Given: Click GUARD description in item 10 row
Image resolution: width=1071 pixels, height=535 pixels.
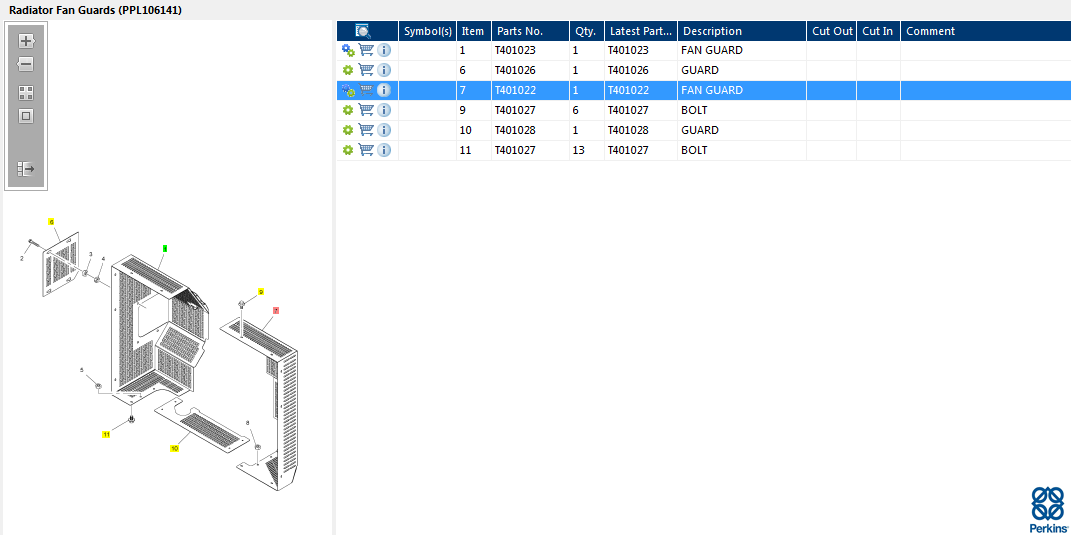Looking at the screenshot, I should point(699,130).
